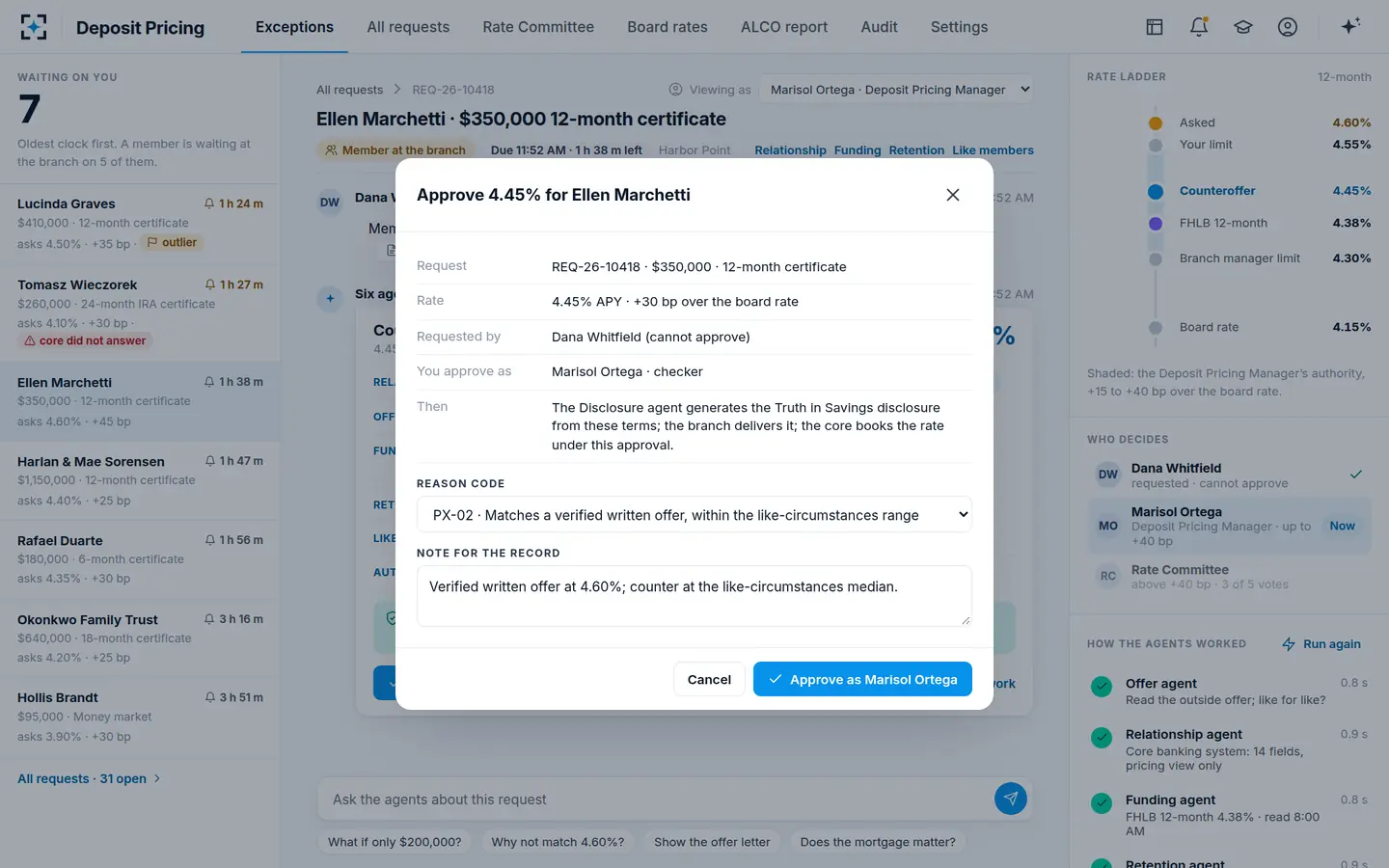Open the ALCO report tab
1389x868 pixels.
pos(784,27)
